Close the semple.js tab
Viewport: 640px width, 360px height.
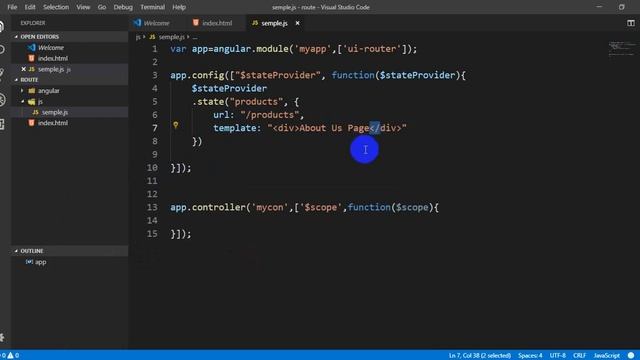tap(298, 23)
